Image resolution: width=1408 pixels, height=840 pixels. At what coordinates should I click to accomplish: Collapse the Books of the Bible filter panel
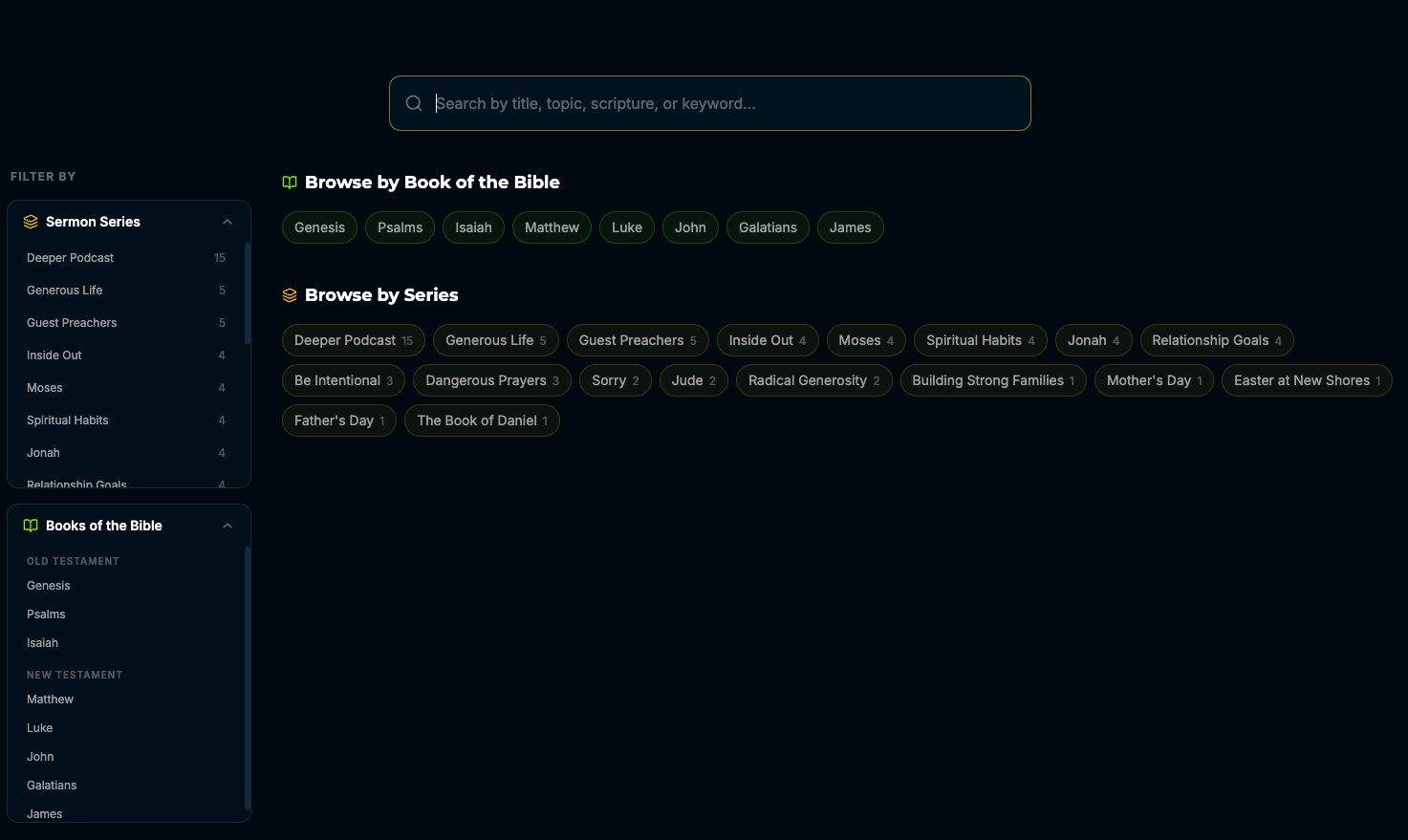click(227, 526)
